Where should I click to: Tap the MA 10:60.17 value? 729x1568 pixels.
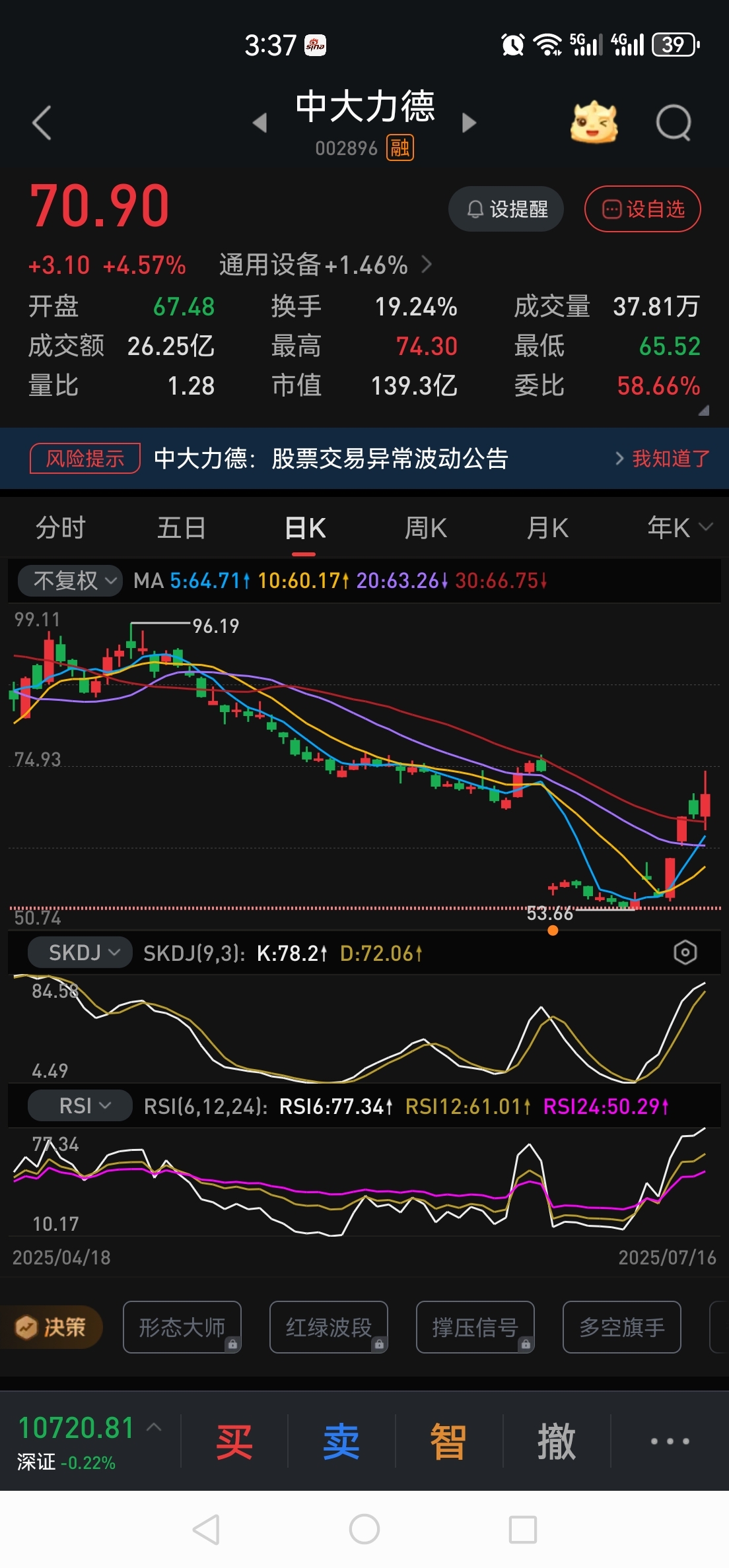(303, 581)
